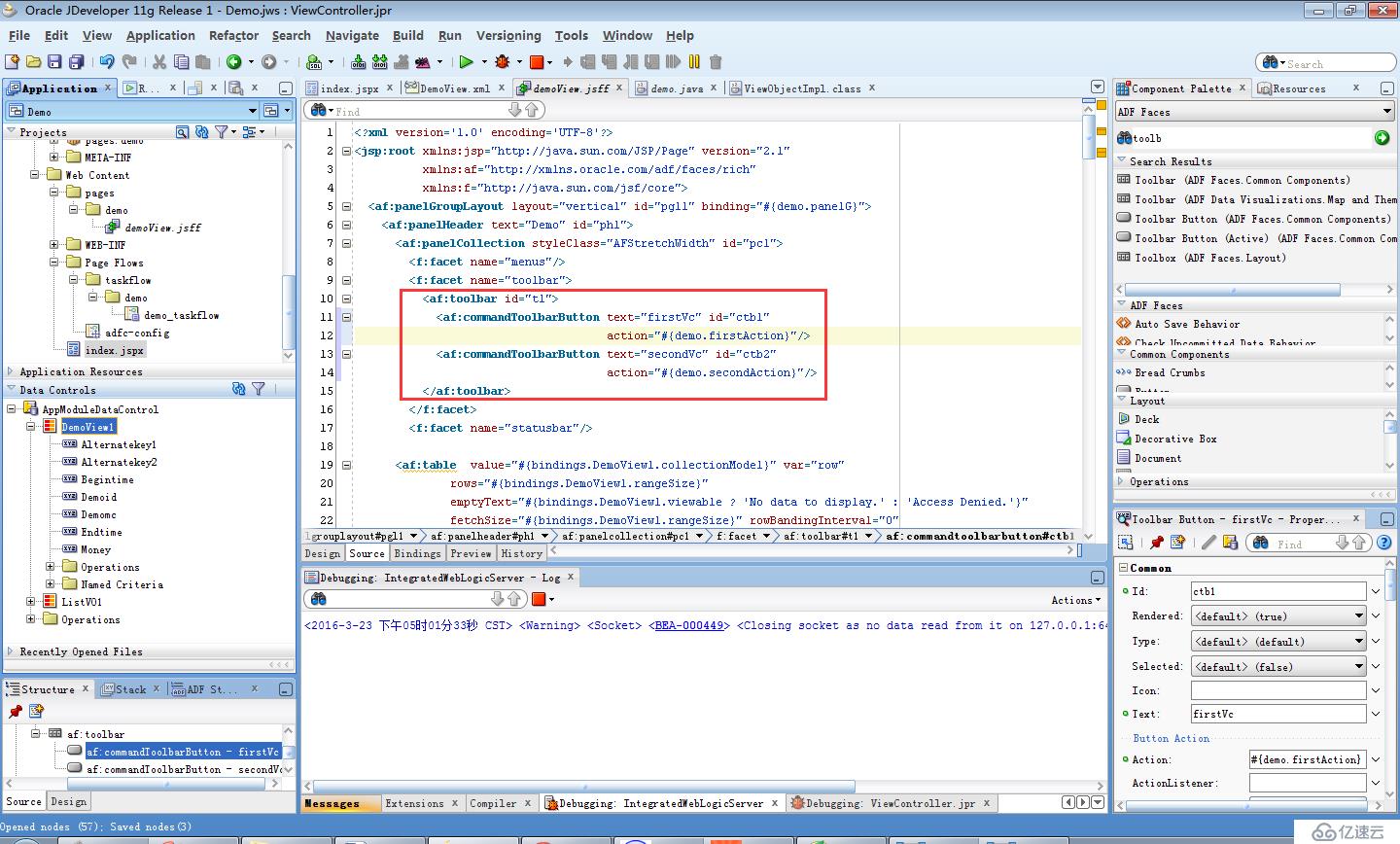Collapse the Page Flows folder node
The height and width of the screenshot is (844, 1400).
[x=53, y=263]
